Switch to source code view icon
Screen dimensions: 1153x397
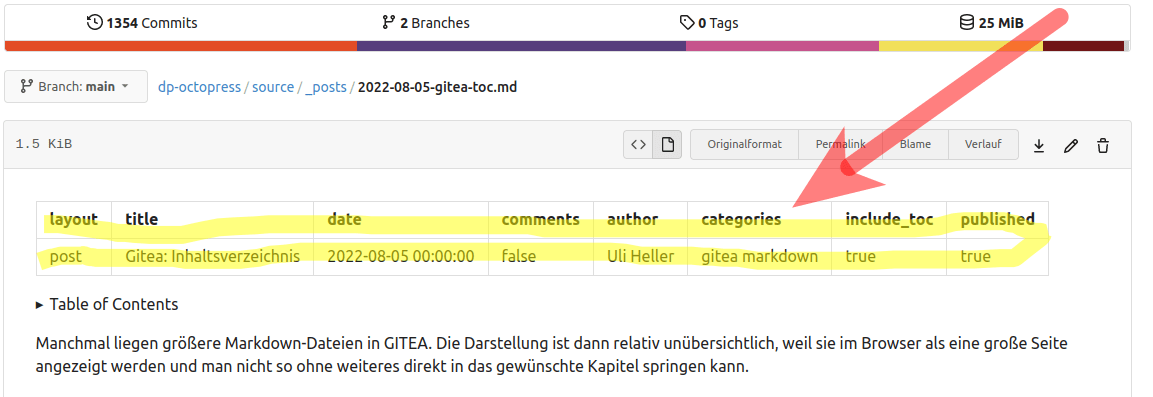638,145
